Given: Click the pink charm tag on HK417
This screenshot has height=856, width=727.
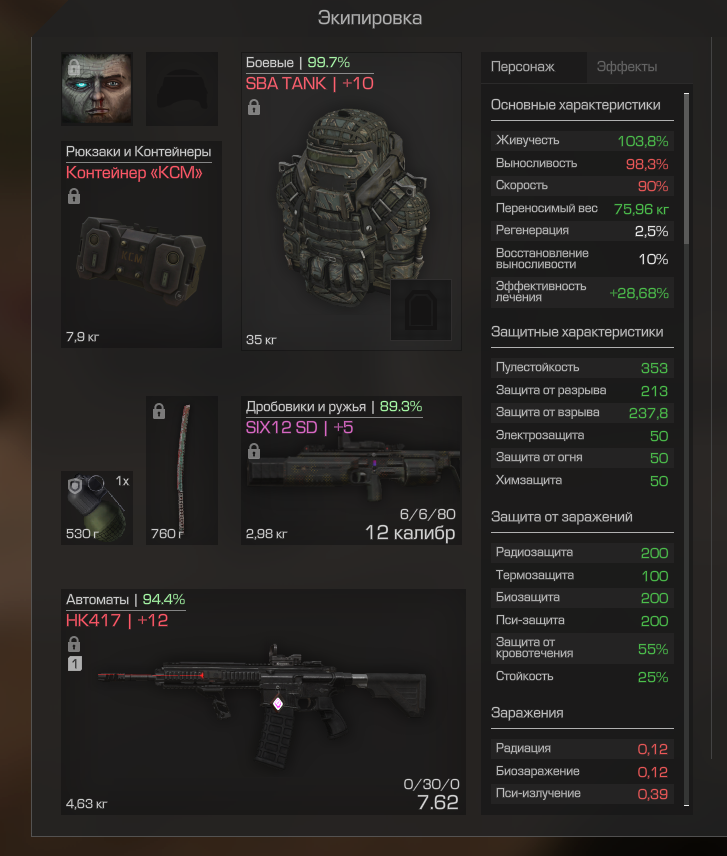Looking at the screenshot, I should click(278, 704).
